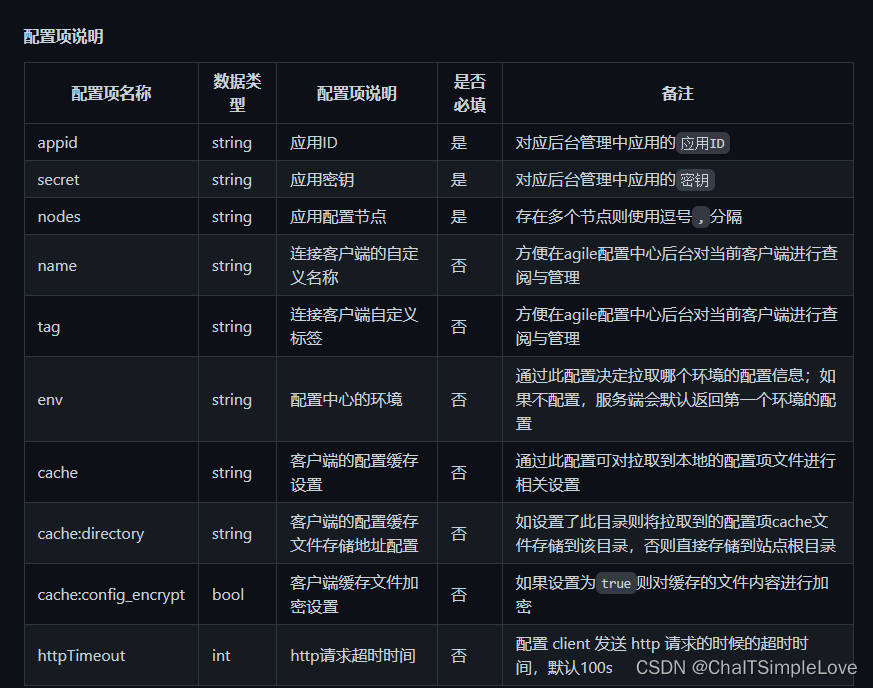Click the 数据类型 column header
873x688 pixels.
click(237, 93)
